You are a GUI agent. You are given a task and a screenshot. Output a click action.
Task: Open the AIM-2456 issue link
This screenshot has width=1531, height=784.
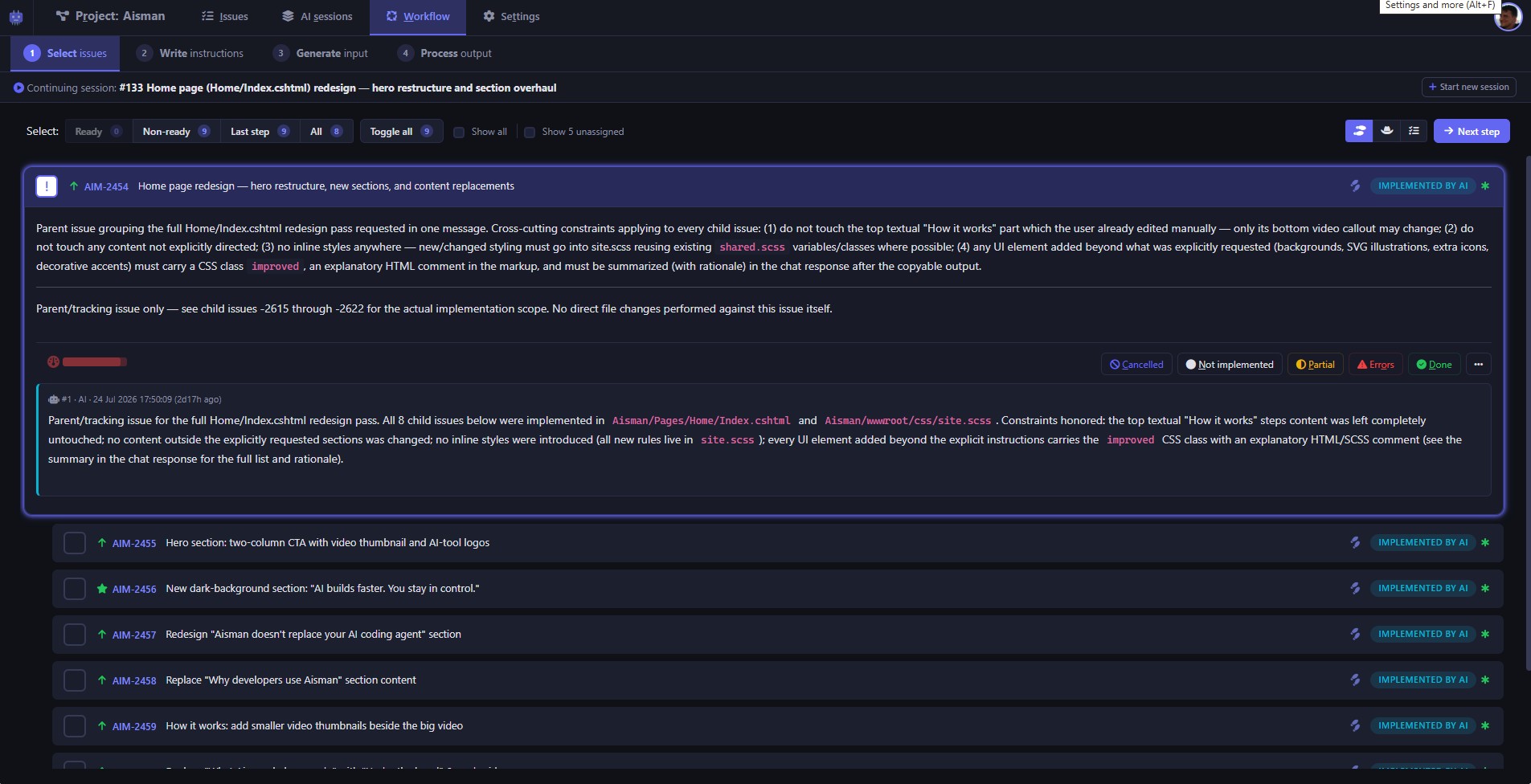(x=134, y=589)
